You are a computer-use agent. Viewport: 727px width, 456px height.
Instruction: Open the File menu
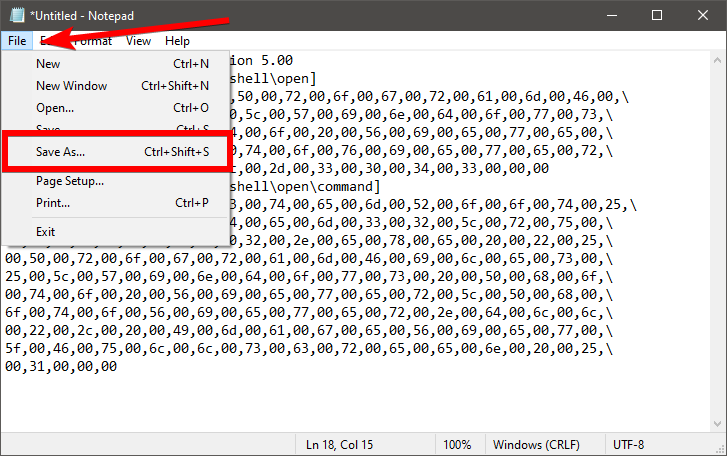[17, 41]
